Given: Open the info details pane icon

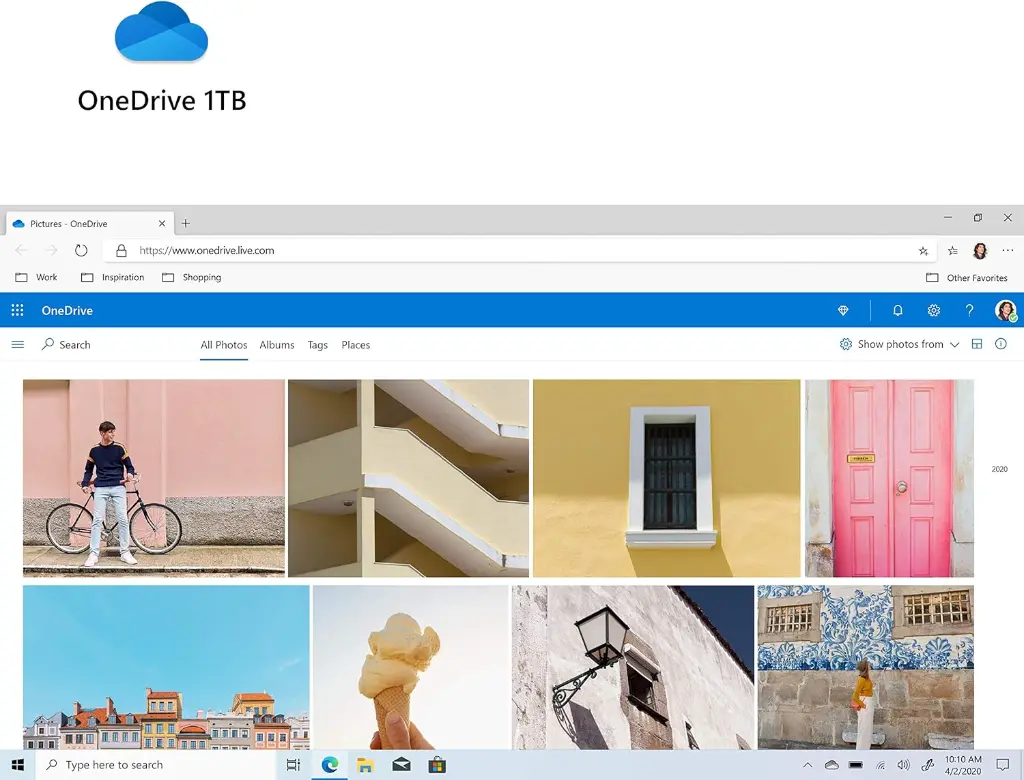Looking at the screenshot, I should 1001,345.
